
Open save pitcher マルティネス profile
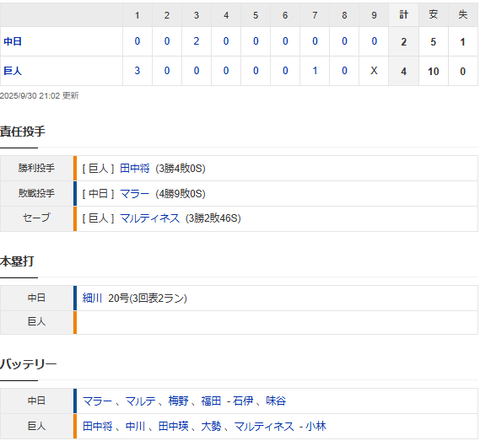click(150, 218)
